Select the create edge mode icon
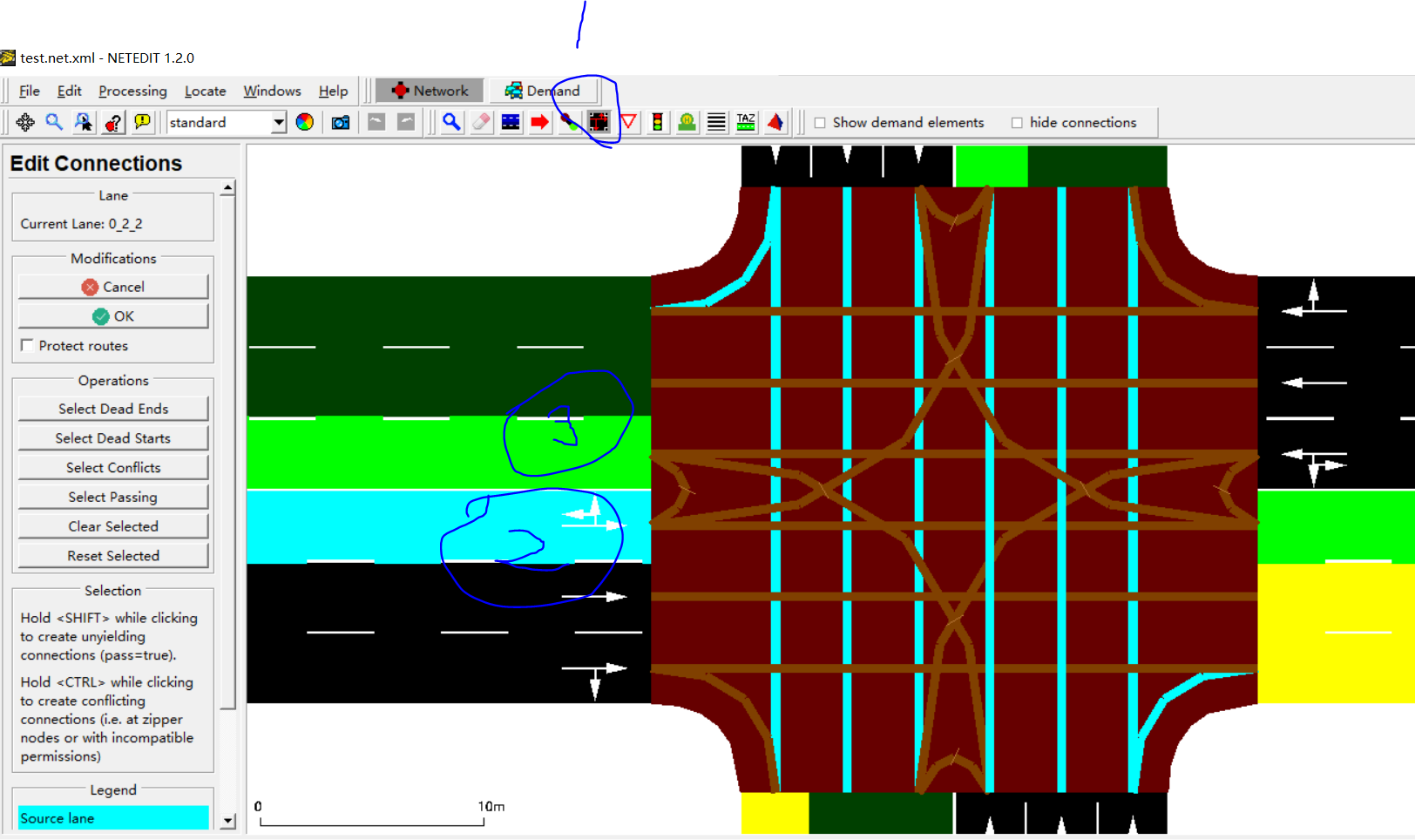This screenshot has height=840, width=1415. click(x=569, y=122)
